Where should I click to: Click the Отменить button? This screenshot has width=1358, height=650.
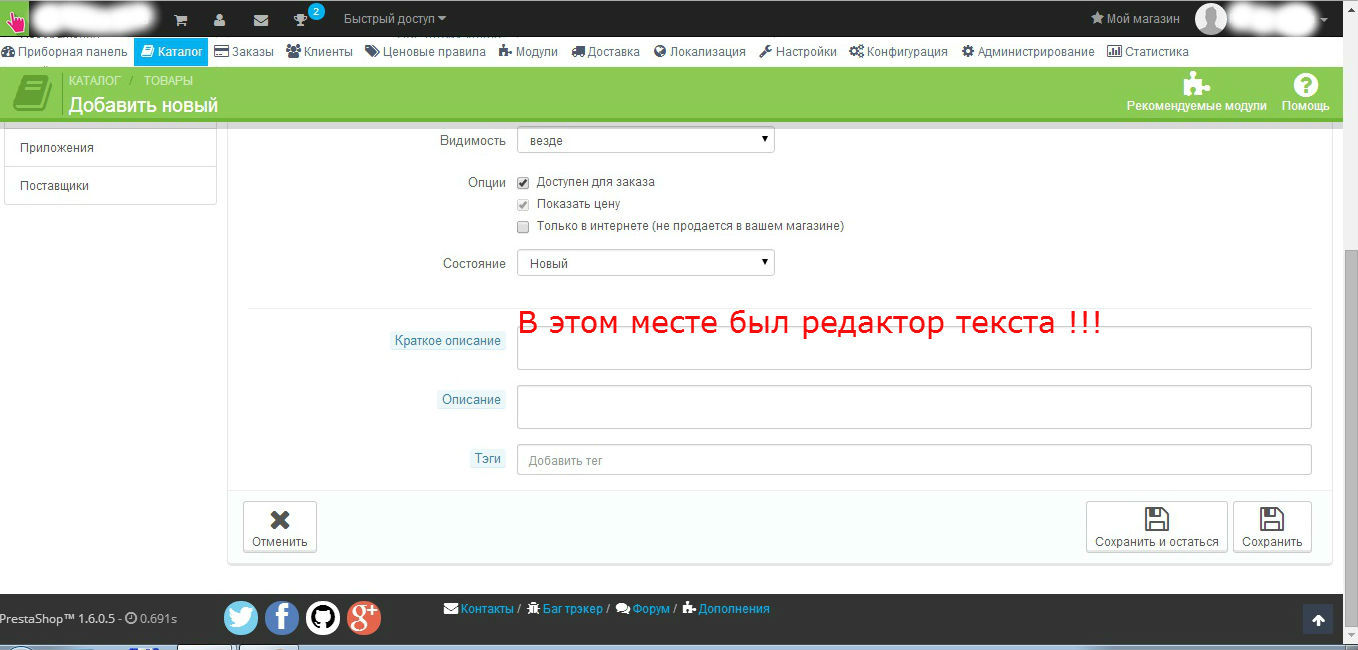click(x=280, y=526)
